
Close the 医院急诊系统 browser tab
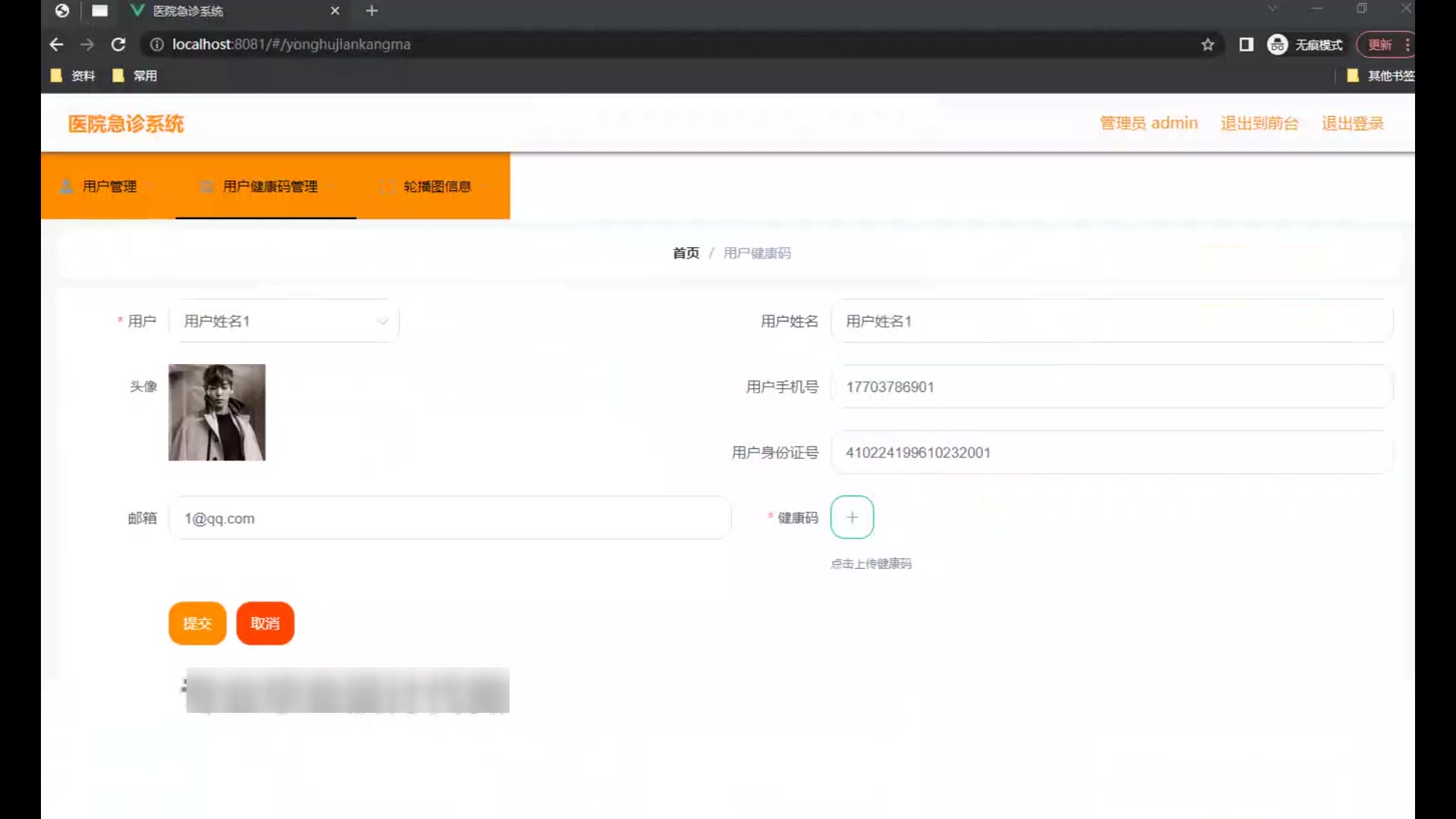[x=335, y=11]
